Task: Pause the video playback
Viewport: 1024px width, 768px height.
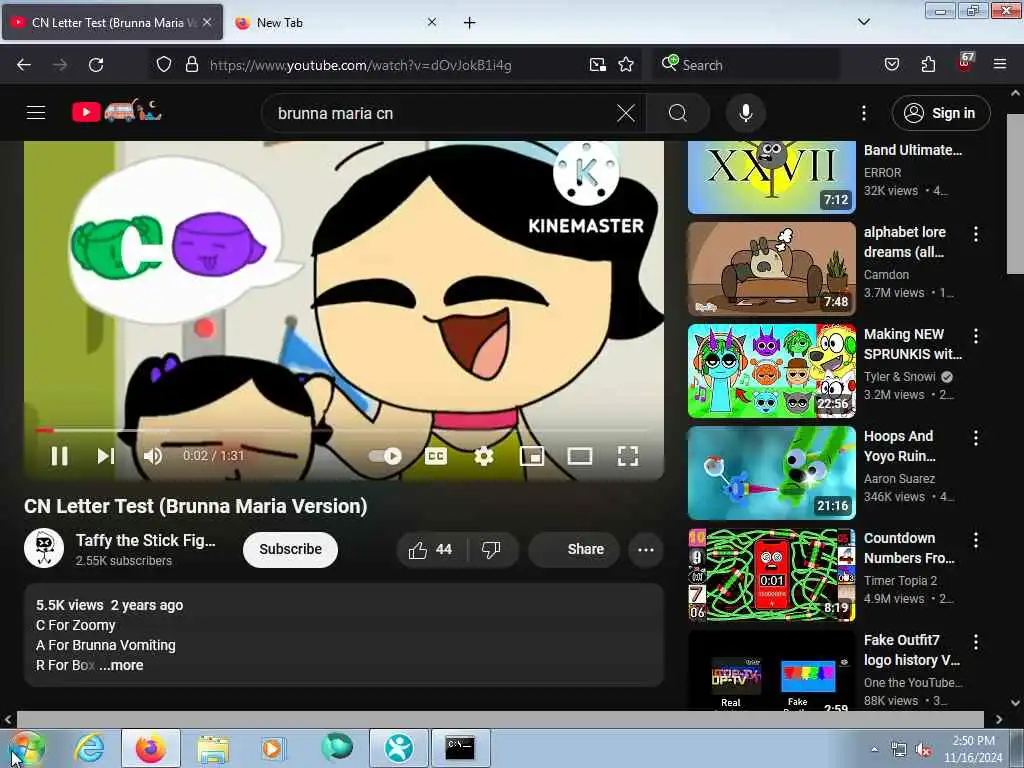Action: coord(59,456)
